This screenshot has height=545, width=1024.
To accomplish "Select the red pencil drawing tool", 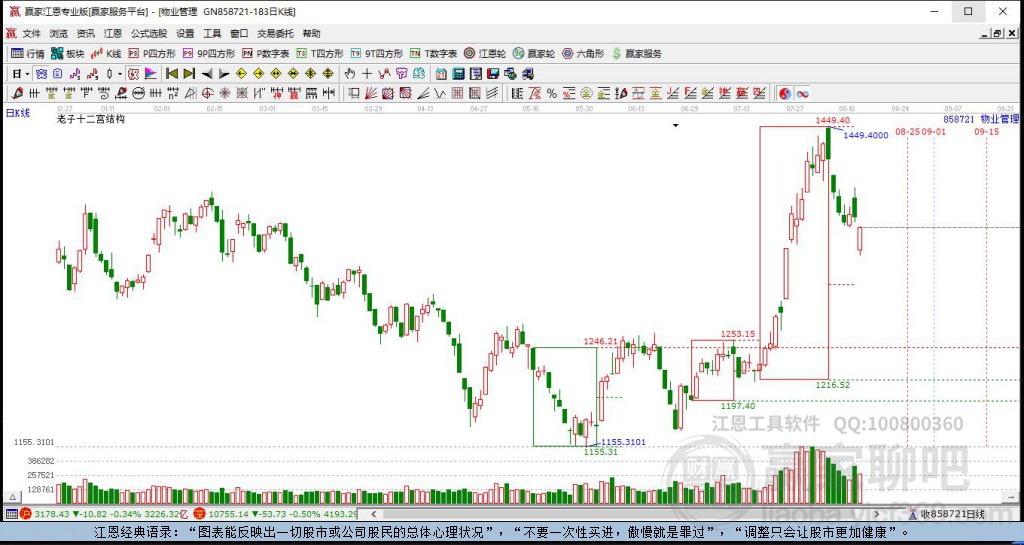I will (17, 93).
